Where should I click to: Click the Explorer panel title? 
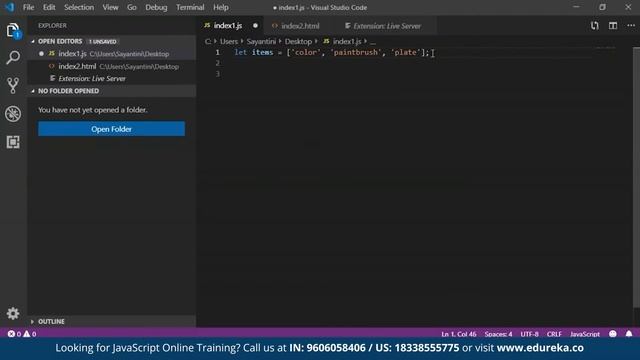point(52,25)
